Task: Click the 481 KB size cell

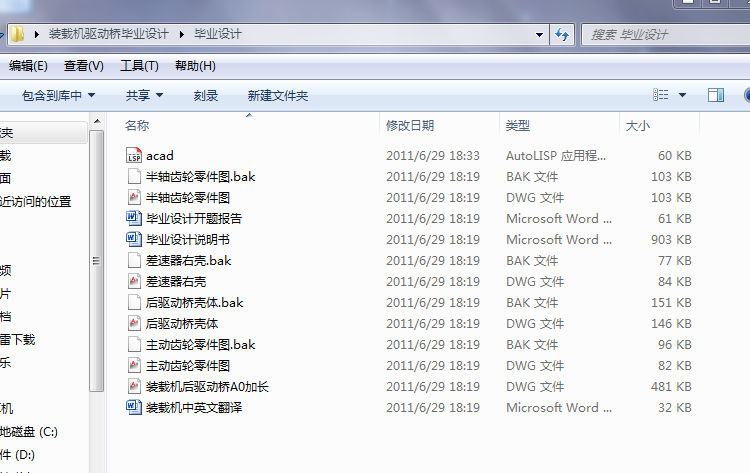Action: pyautogui.click(x=671, y=386)
